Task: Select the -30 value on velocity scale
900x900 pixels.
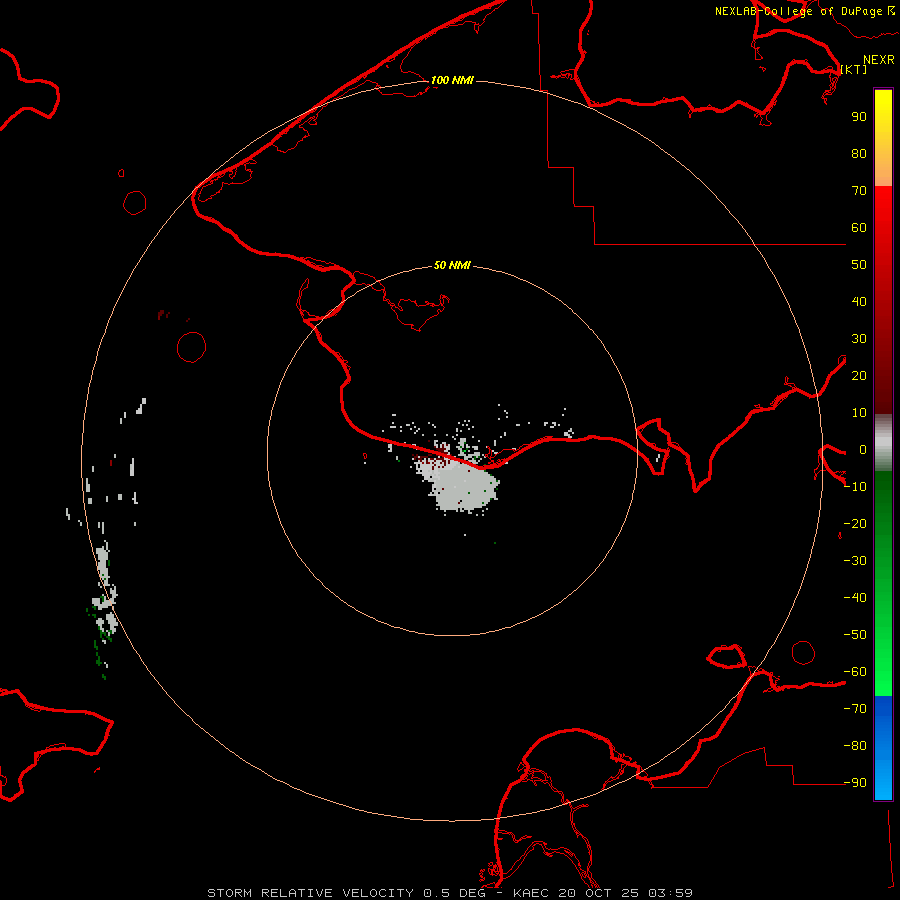Action: (x=855, y=561)
